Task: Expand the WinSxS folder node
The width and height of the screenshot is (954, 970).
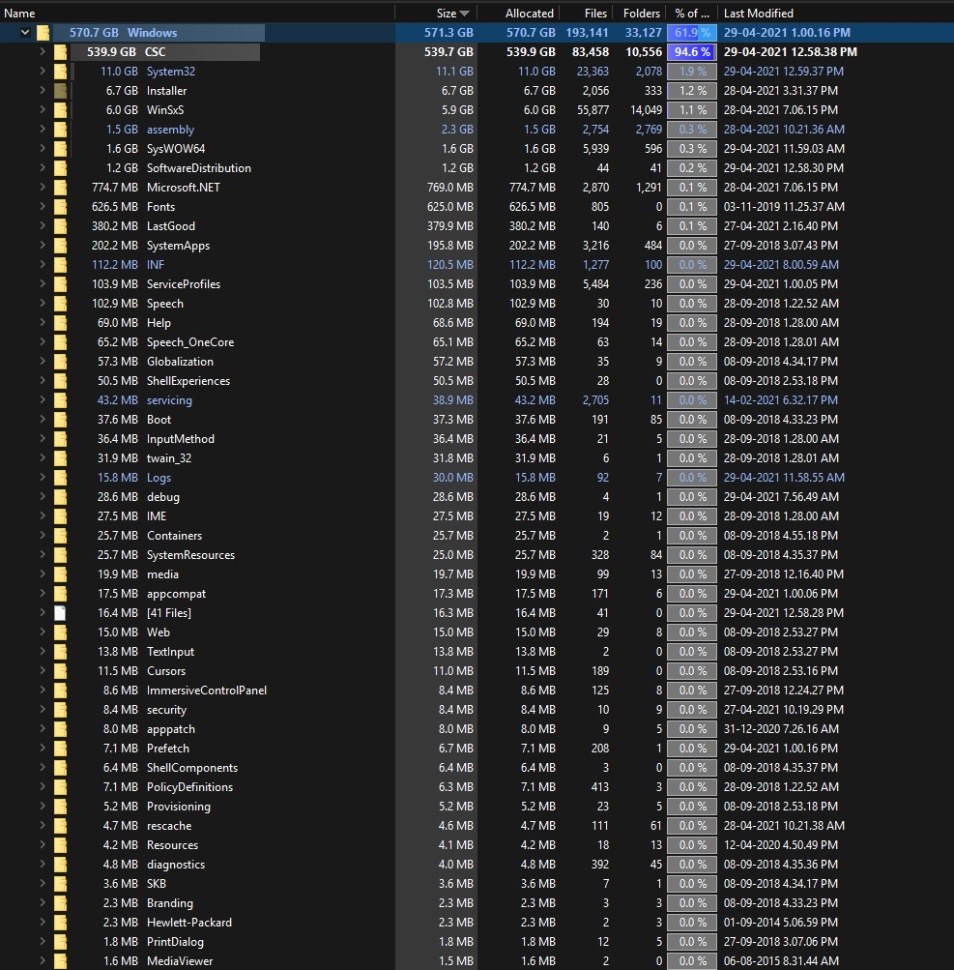Action: pyautogui.click(x=42, y=109)
